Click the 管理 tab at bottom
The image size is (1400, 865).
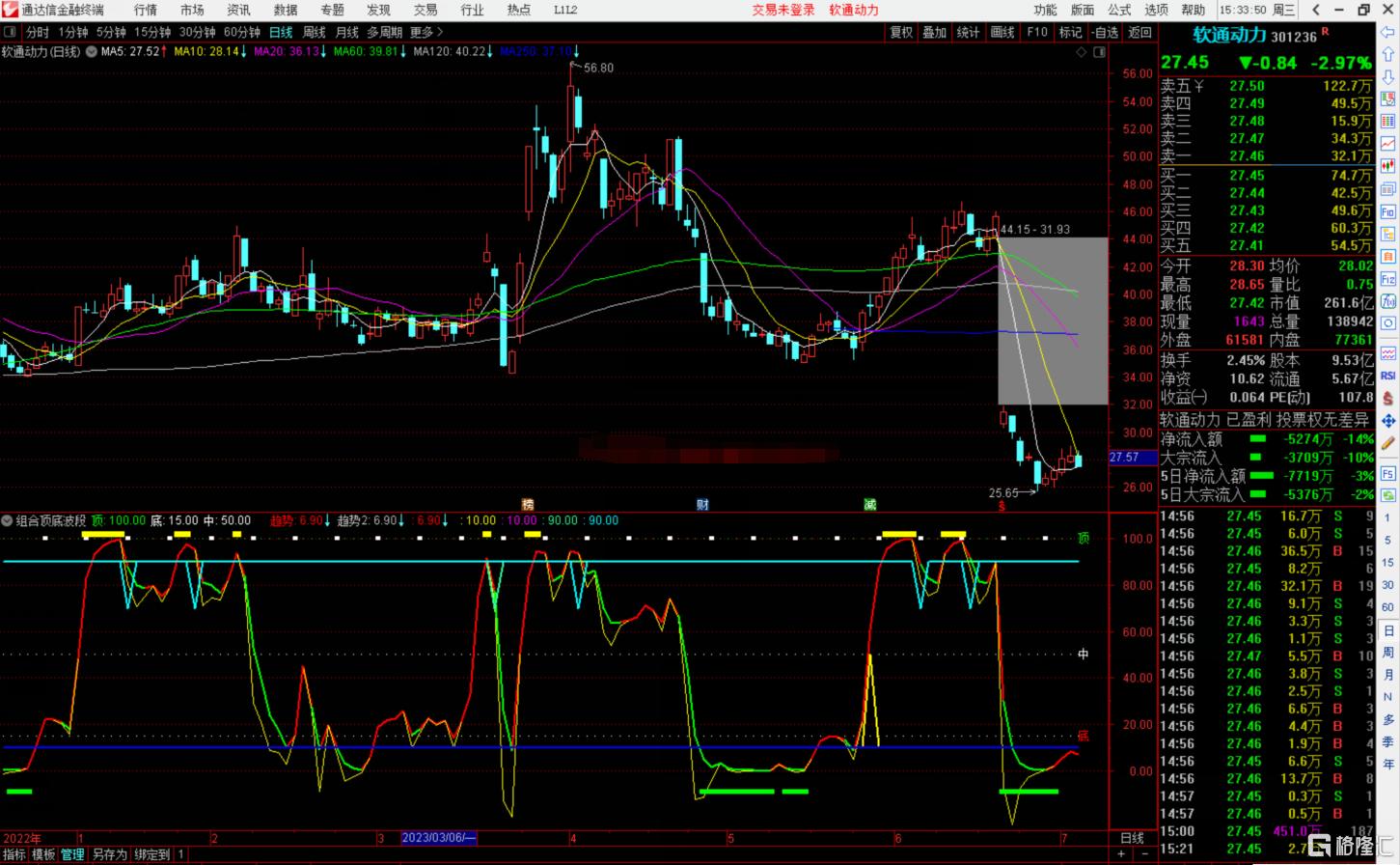pos(73,854)
